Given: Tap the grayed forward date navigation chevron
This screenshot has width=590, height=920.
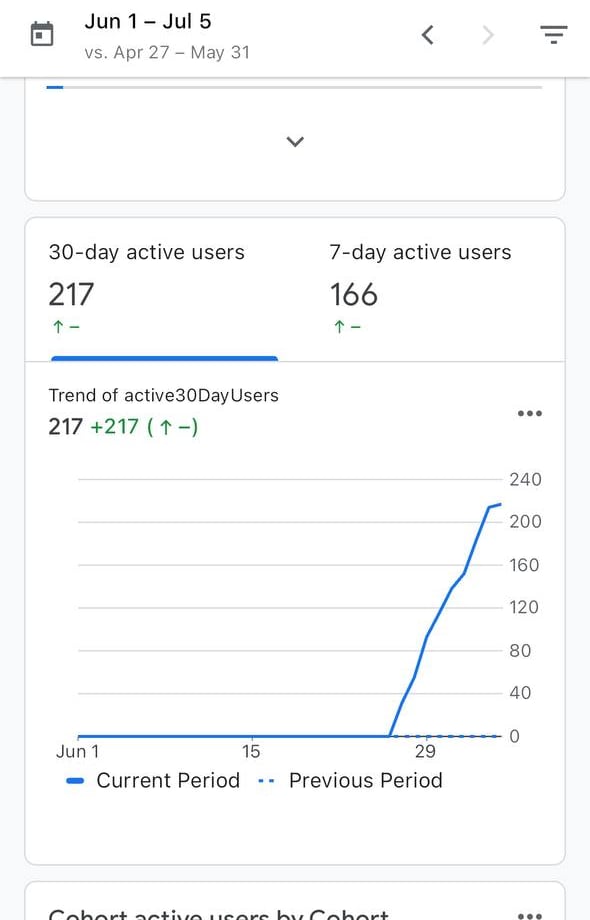Looking at the screenshot, I should [487, 33].
